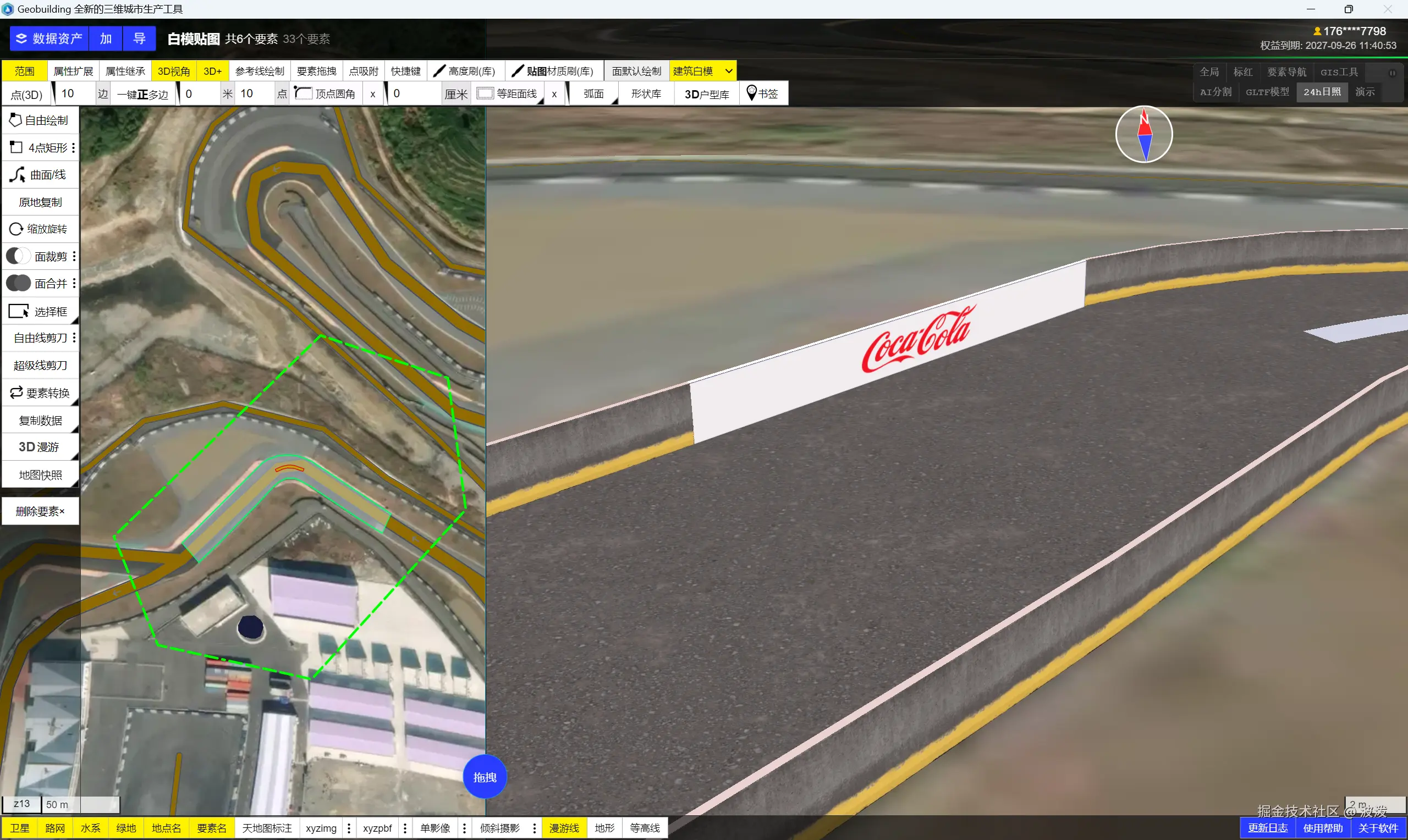The height and width of the screenshot is (840, 1408).
Task: Click the 删除要素× delete button
Action: click(x=40, y=511)
